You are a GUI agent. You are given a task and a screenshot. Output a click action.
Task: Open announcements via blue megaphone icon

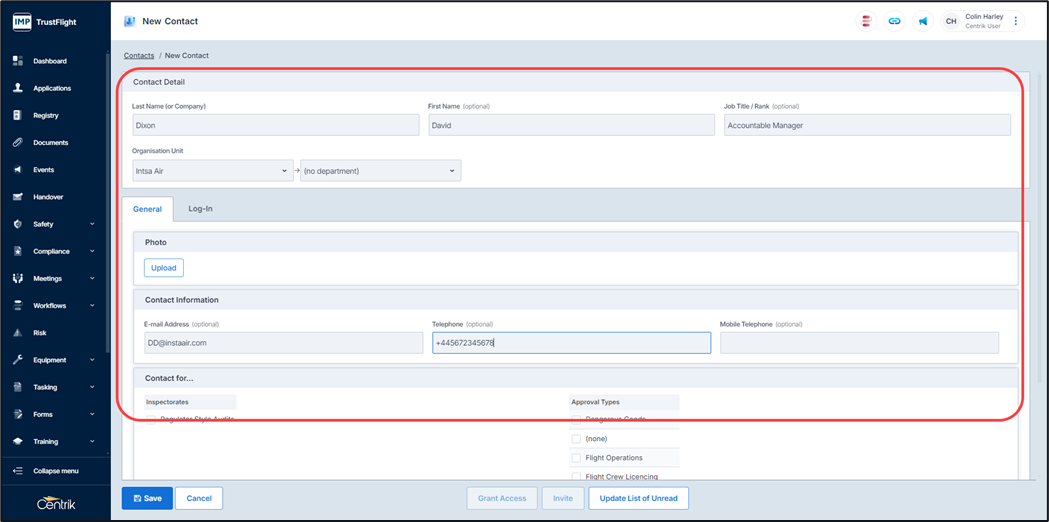[x=922, y=21]
